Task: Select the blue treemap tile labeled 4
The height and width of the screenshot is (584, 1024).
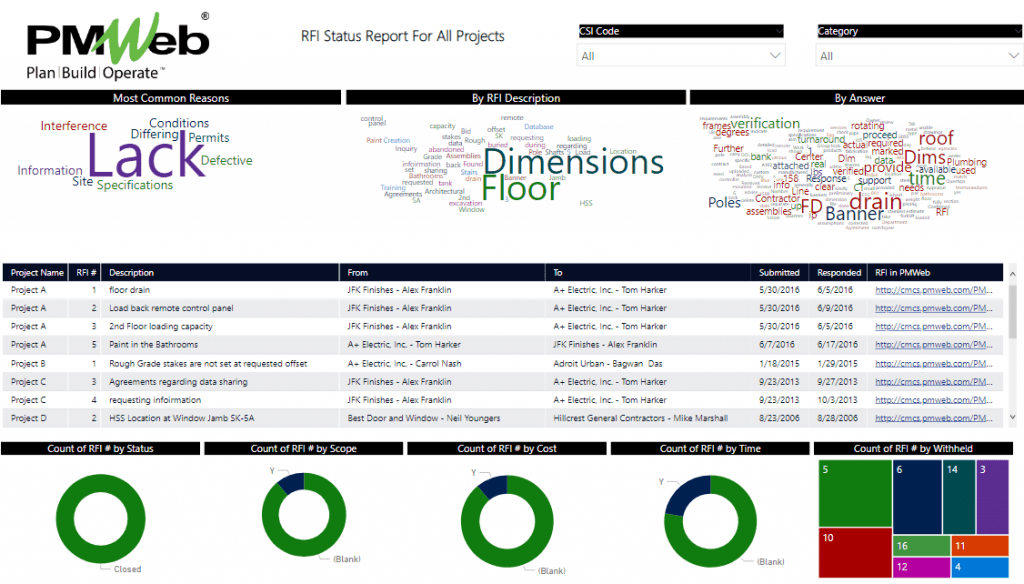Action: tap(980, 567)
